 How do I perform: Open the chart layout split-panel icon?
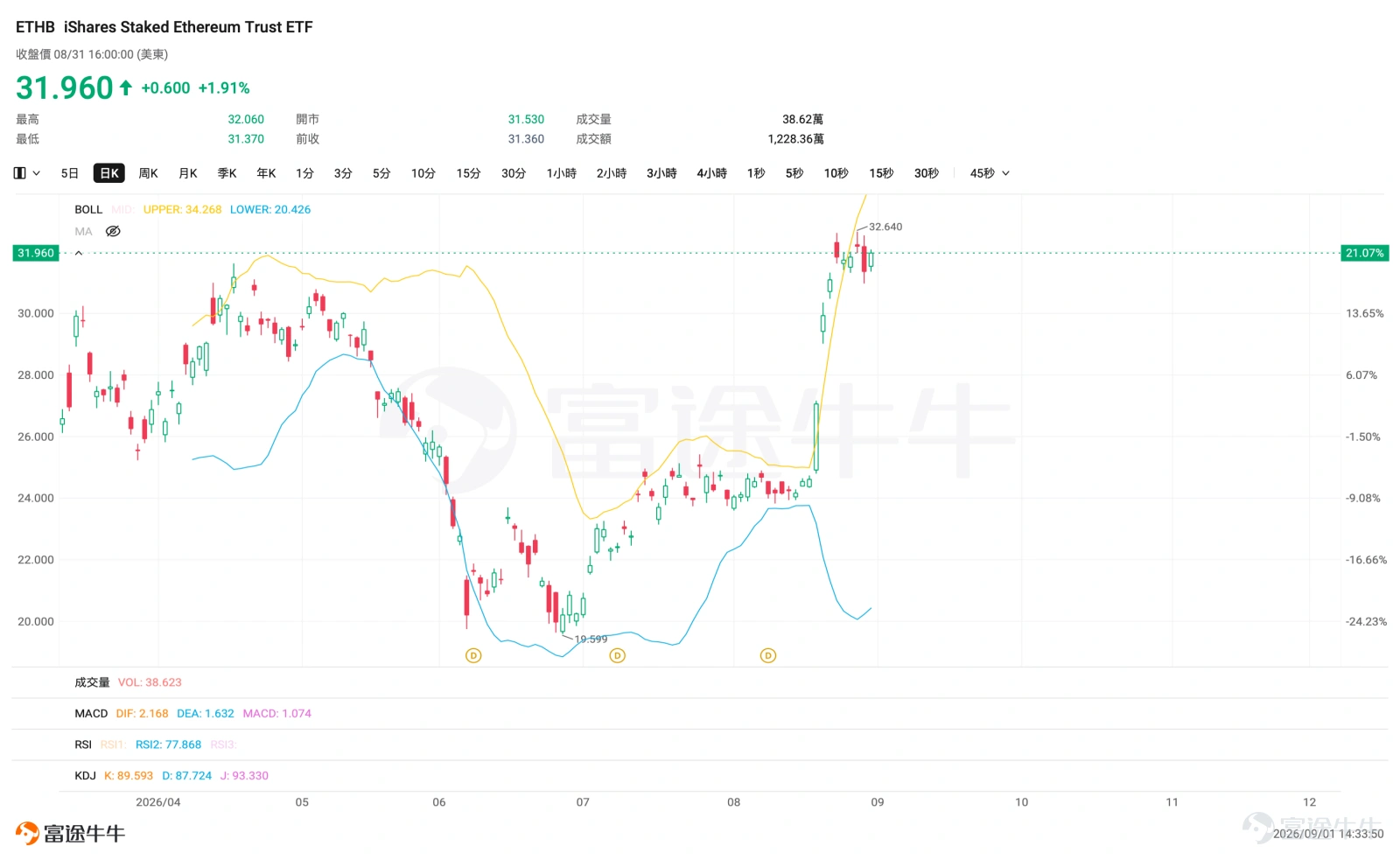20,173
